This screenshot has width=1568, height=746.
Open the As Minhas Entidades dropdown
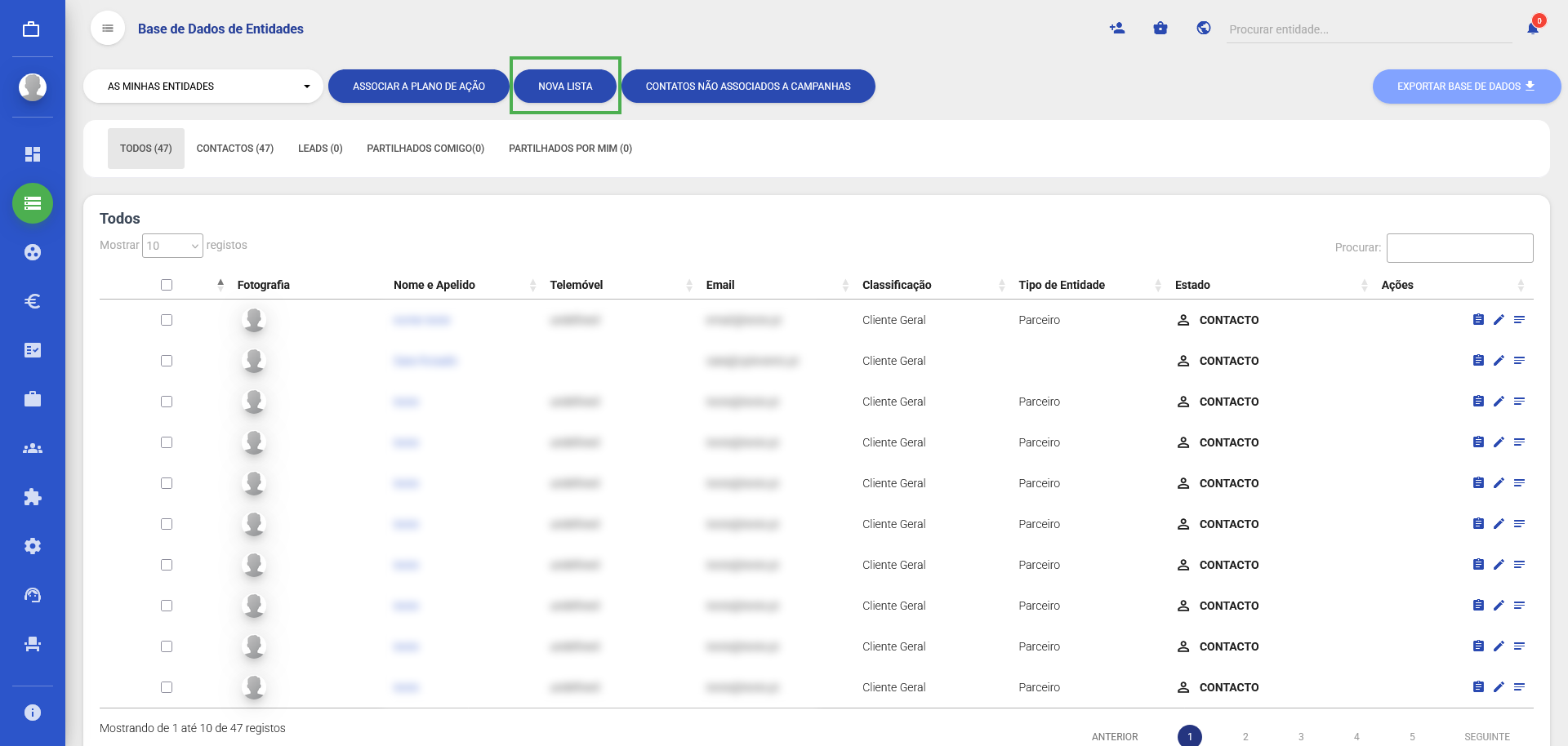(203, 87)
